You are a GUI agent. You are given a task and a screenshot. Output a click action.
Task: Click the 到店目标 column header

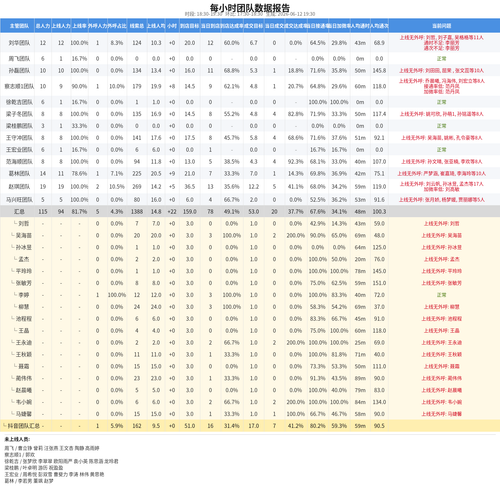pyautogui.click(x=189, y=26)
